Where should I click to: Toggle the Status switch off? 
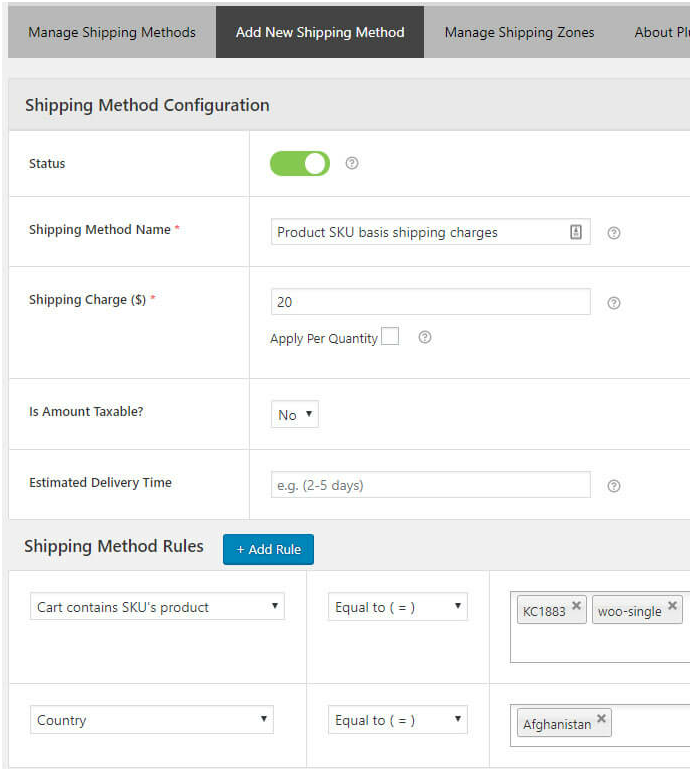point(300,163)
